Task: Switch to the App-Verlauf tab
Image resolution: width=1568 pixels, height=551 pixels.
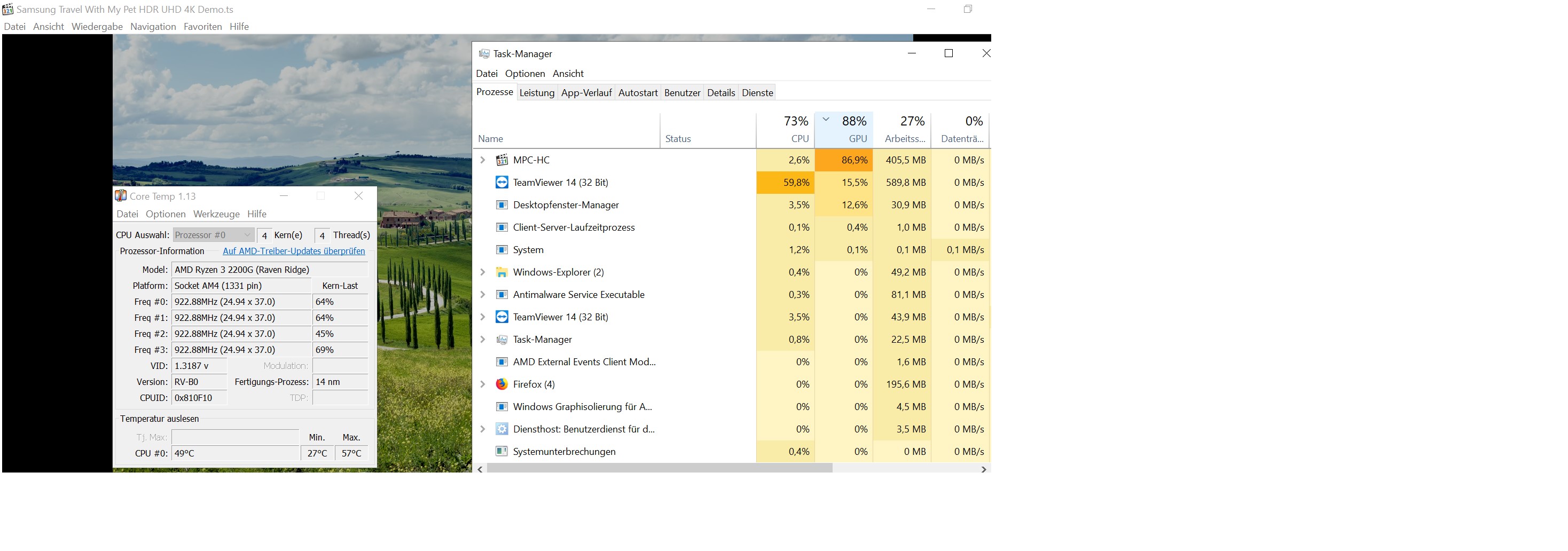Action: point(586,92)
